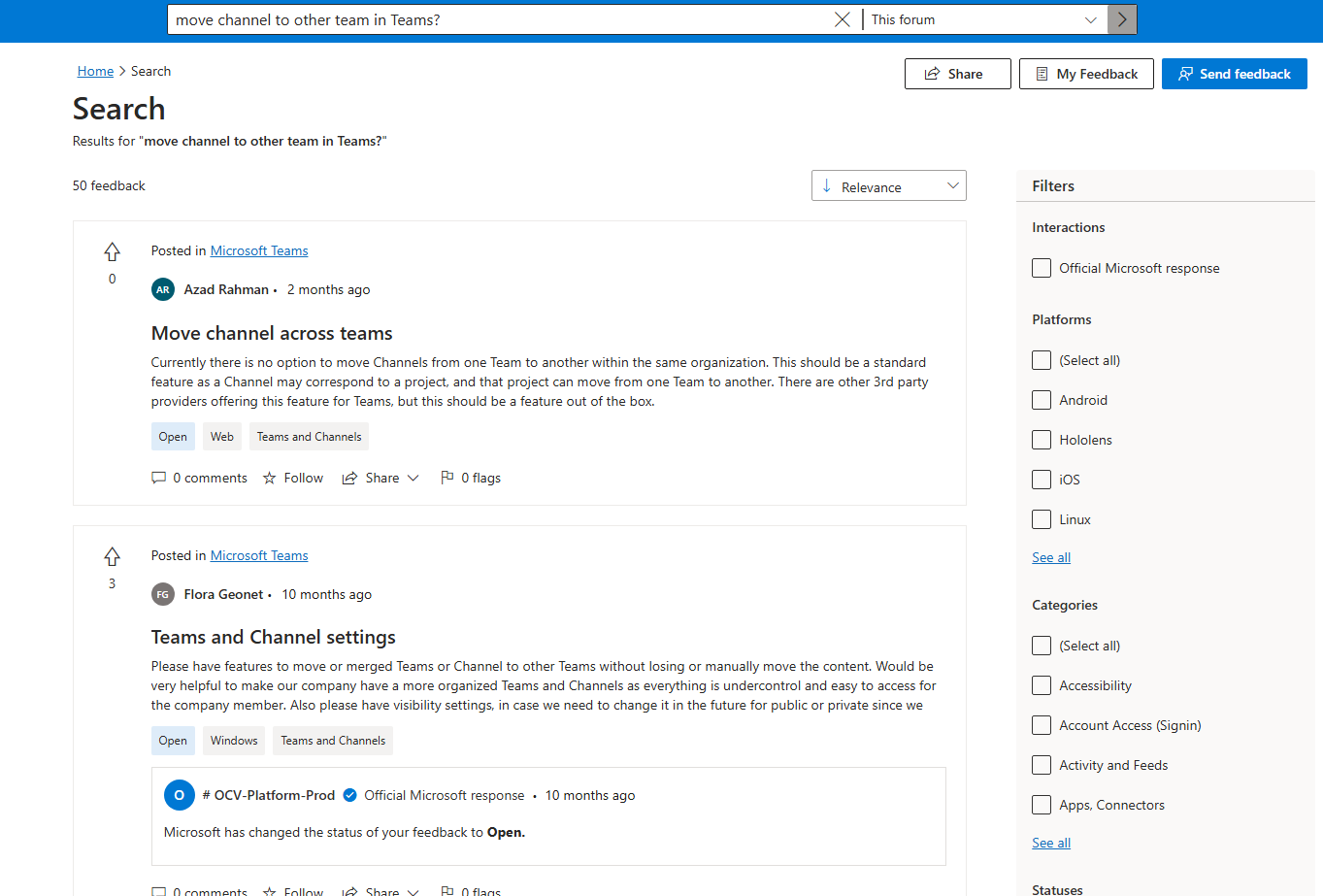Click the Open status tag on first post
This screenshot has width=1323, height=896.
coord(173,437)
